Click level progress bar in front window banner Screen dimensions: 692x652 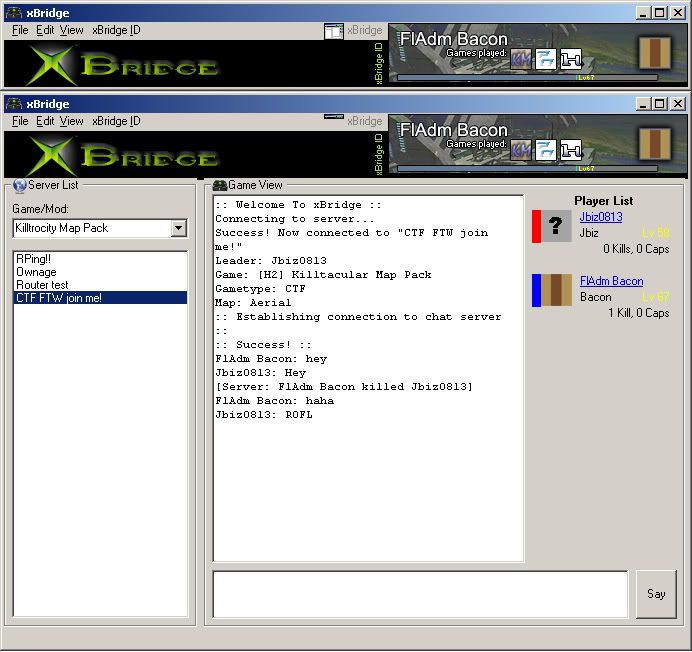528,168
